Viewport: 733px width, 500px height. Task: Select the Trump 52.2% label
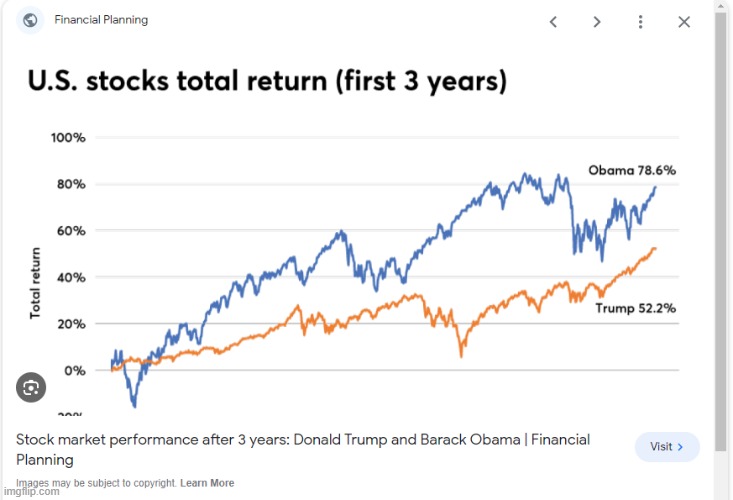click(635, 308)
